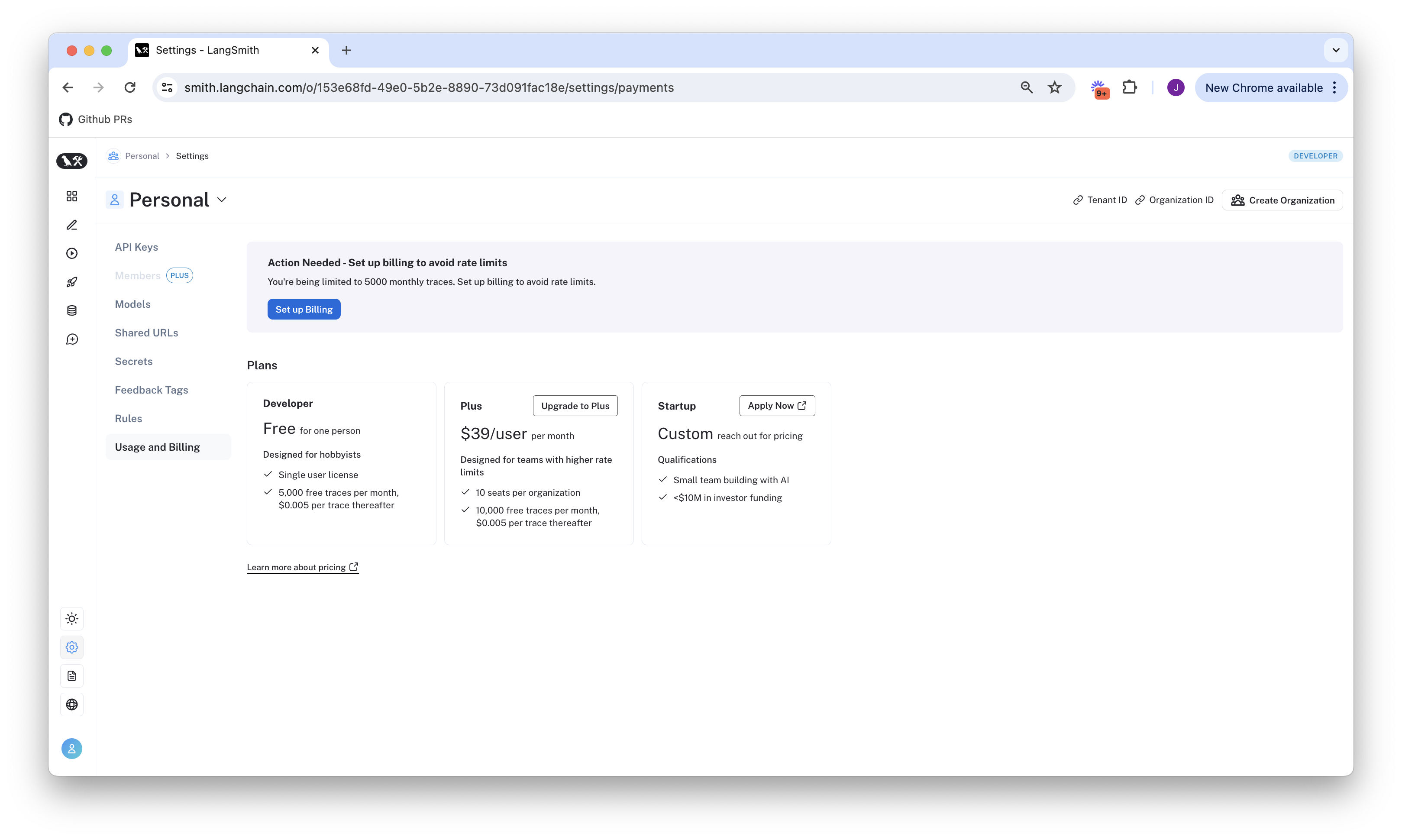1402x840 pixels.
Task: Click the globe icon in sidebar
Action: 71,704
